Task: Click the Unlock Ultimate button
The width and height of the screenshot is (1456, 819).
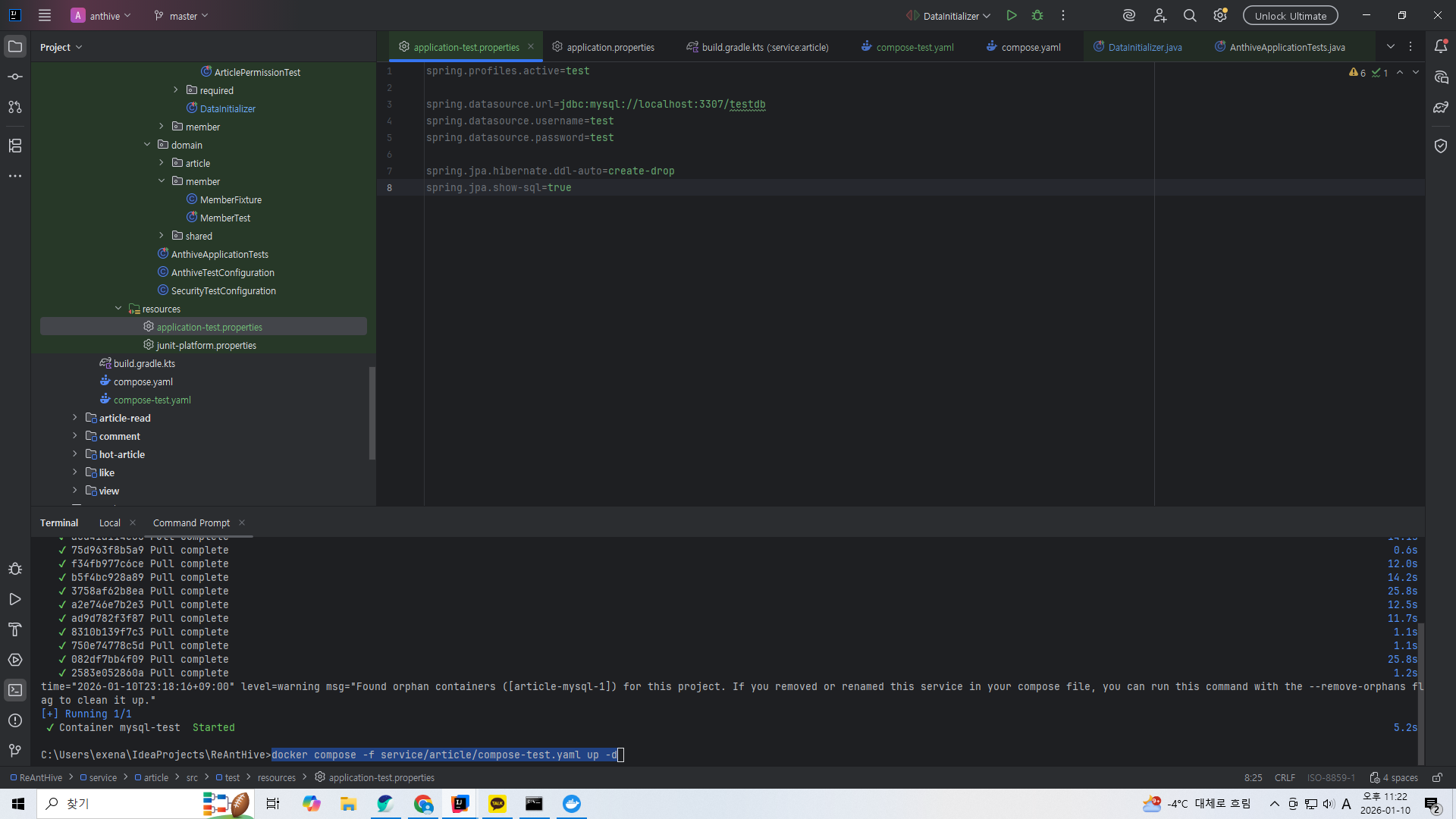Action: (x=1290, y=15)
